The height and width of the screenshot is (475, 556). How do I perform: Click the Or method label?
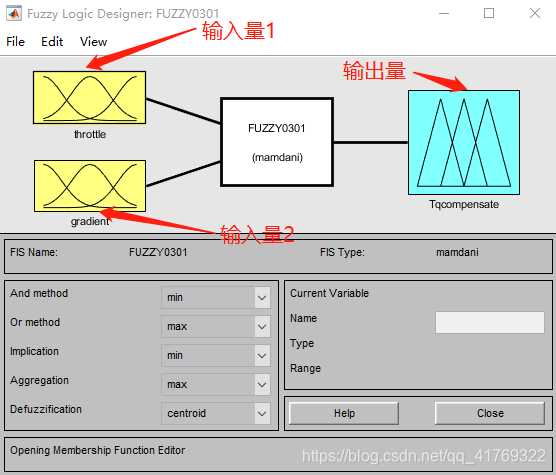[35, 322]
